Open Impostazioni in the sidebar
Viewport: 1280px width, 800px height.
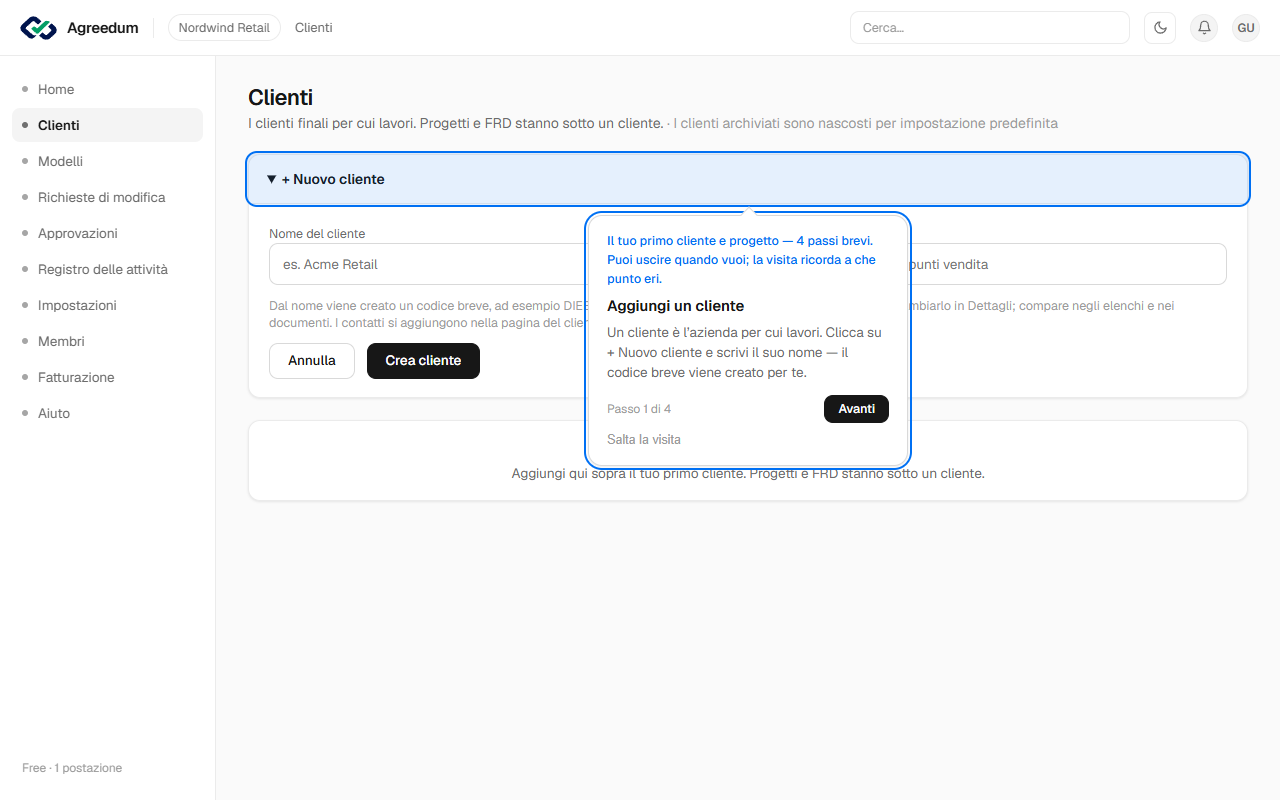coord(107,305)
